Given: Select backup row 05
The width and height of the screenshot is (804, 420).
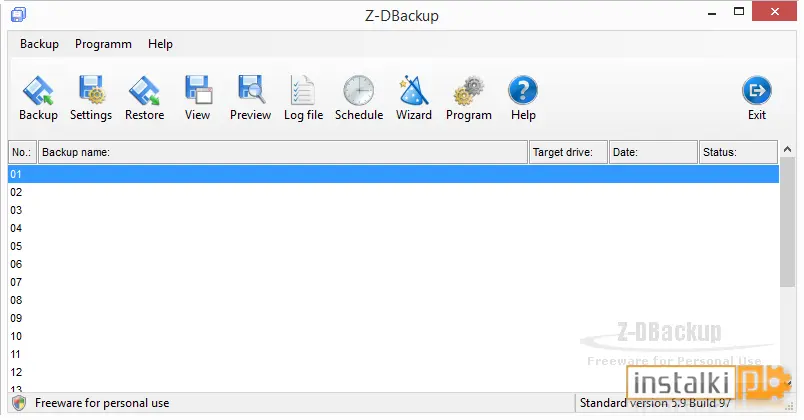Looking at the screenshot, I should coord(393,246).
